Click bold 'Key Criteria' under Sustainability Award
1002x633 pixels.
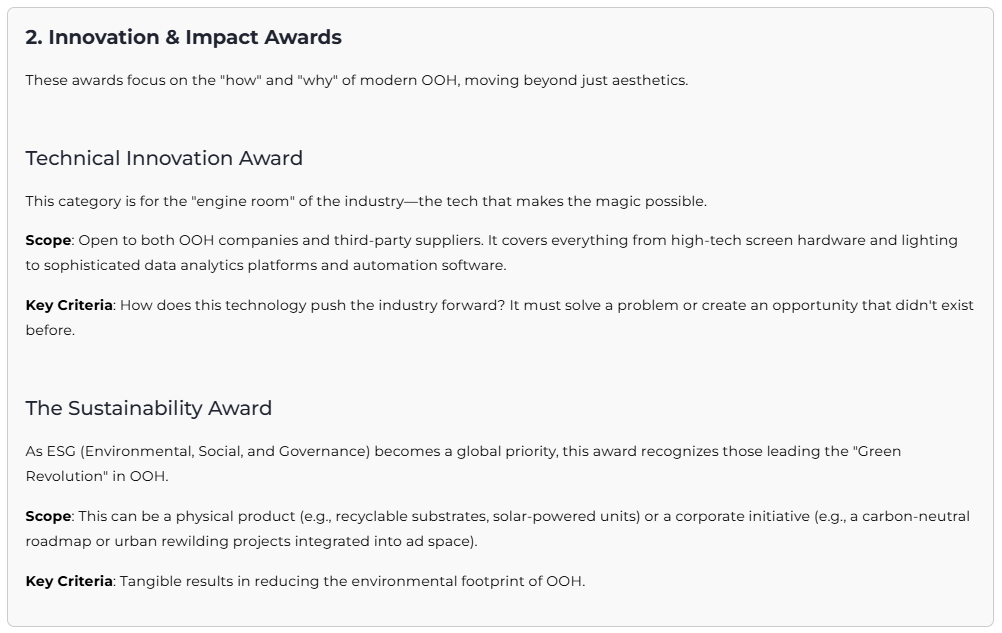tap(69, 581)
